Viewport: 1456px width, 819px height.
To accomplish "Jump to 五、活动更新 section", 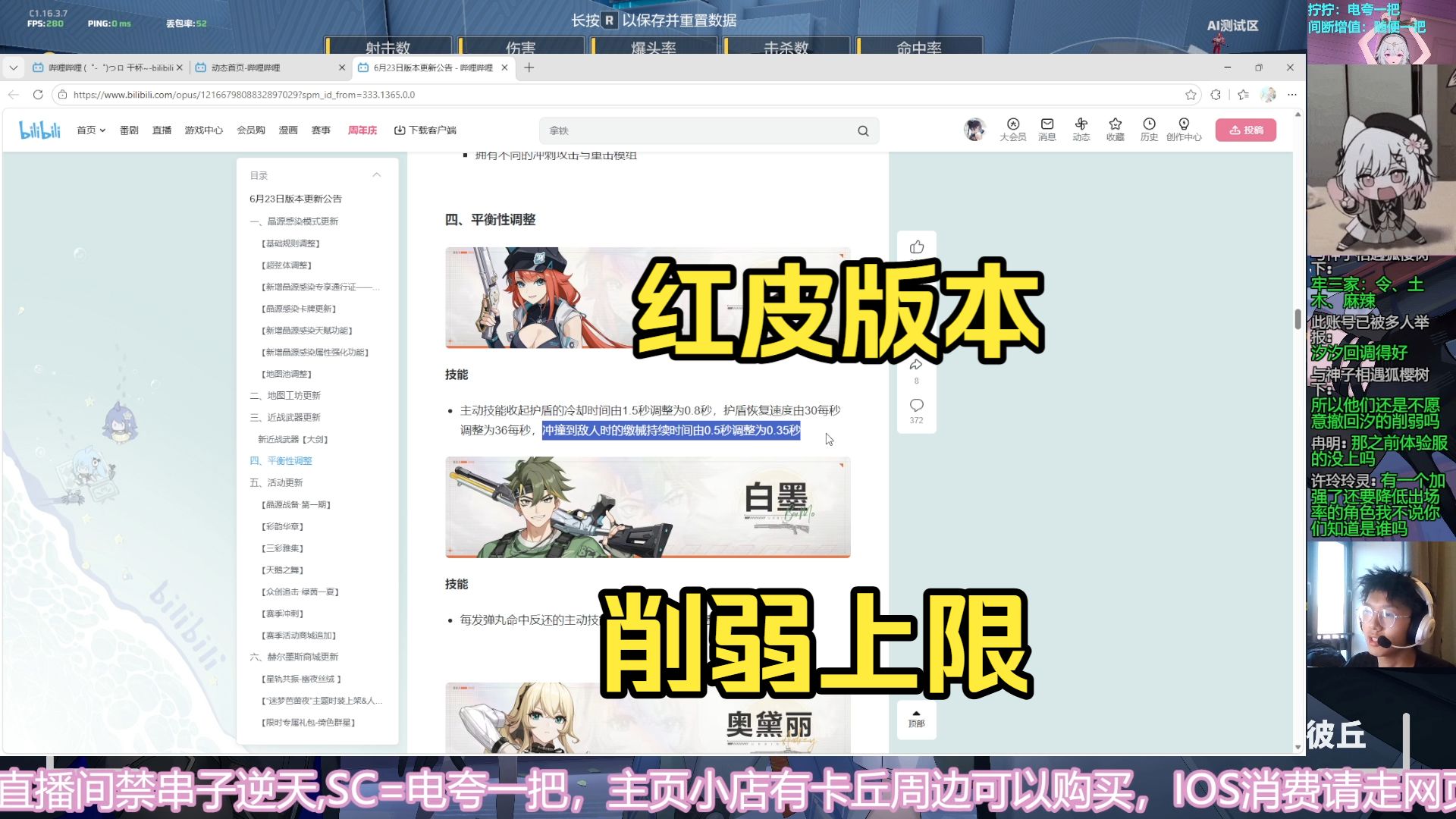I will click(x=276, y=482).
